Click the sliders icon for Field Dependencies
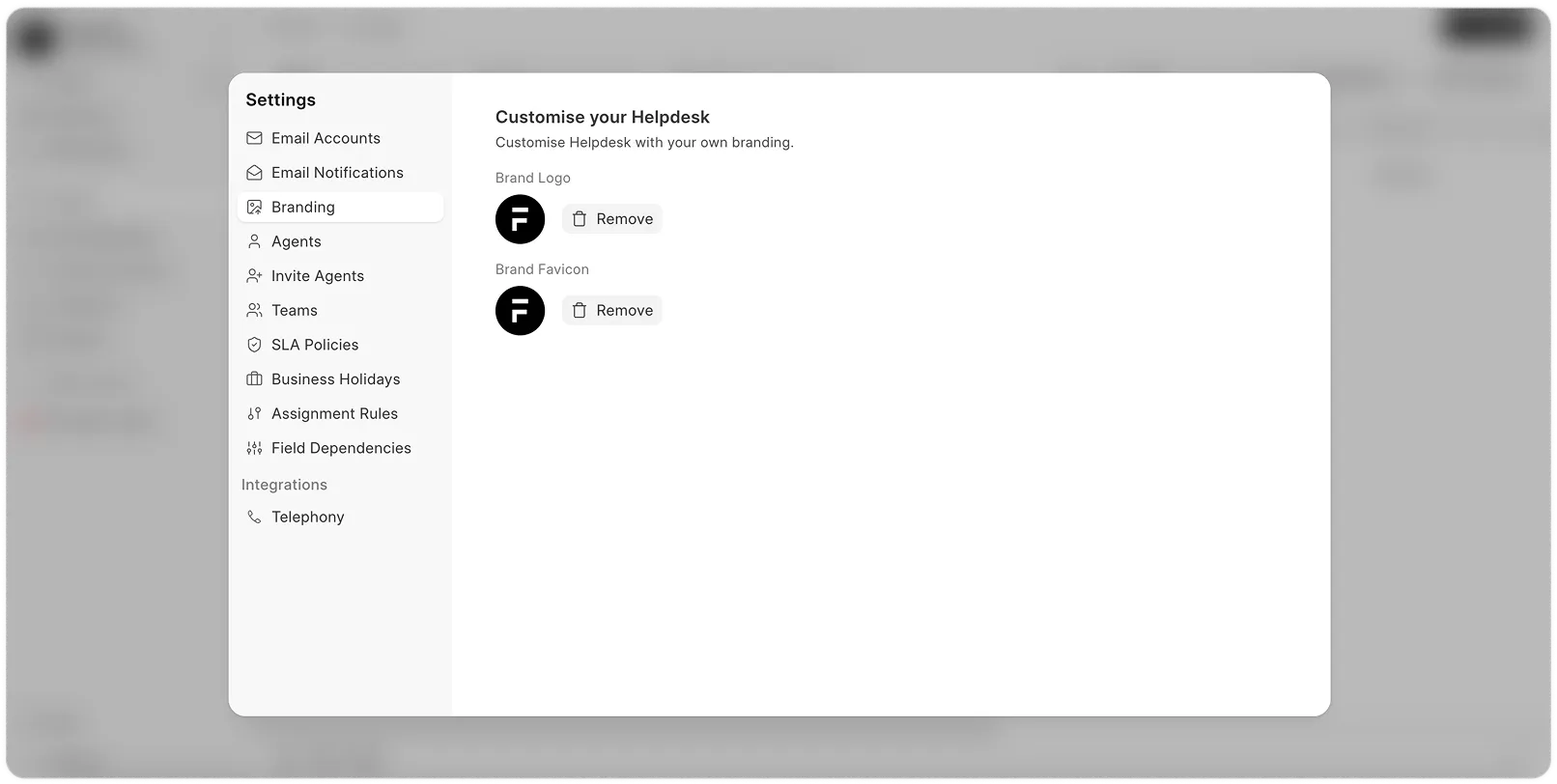The height and width of the screenshot is (784, 1557). [254, 448]
